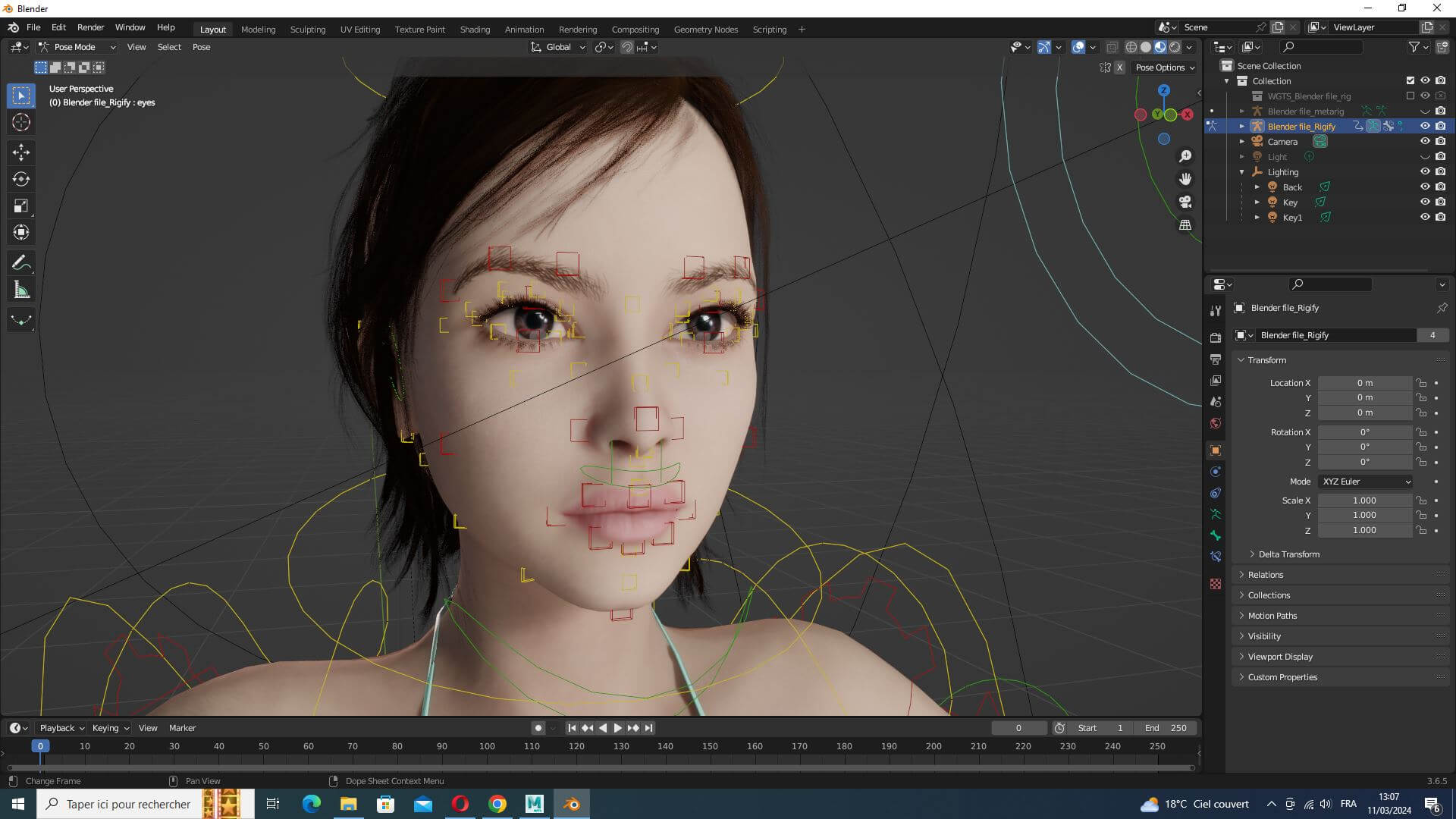
Task: Expand the Viewport Display panel
Action: pos(1280,657)
